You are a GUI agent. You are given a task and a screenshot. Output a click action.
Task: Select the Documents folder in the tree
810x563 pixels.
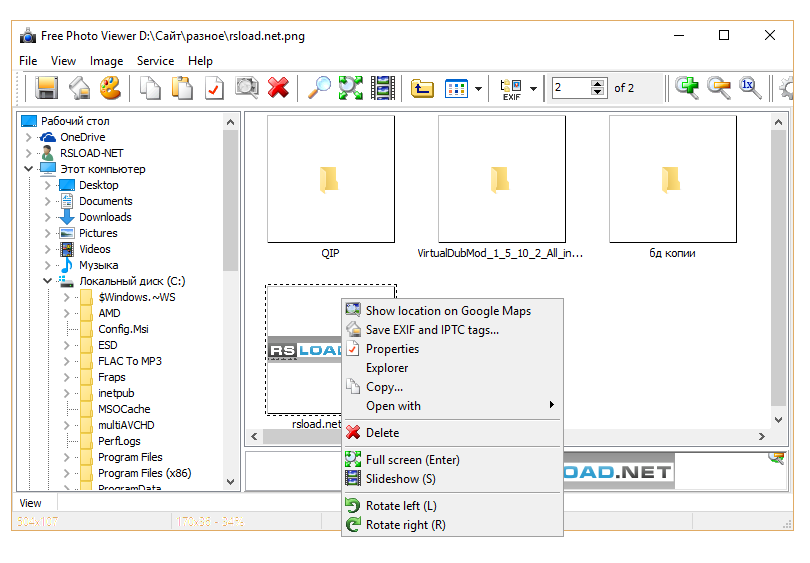[105, 201]
